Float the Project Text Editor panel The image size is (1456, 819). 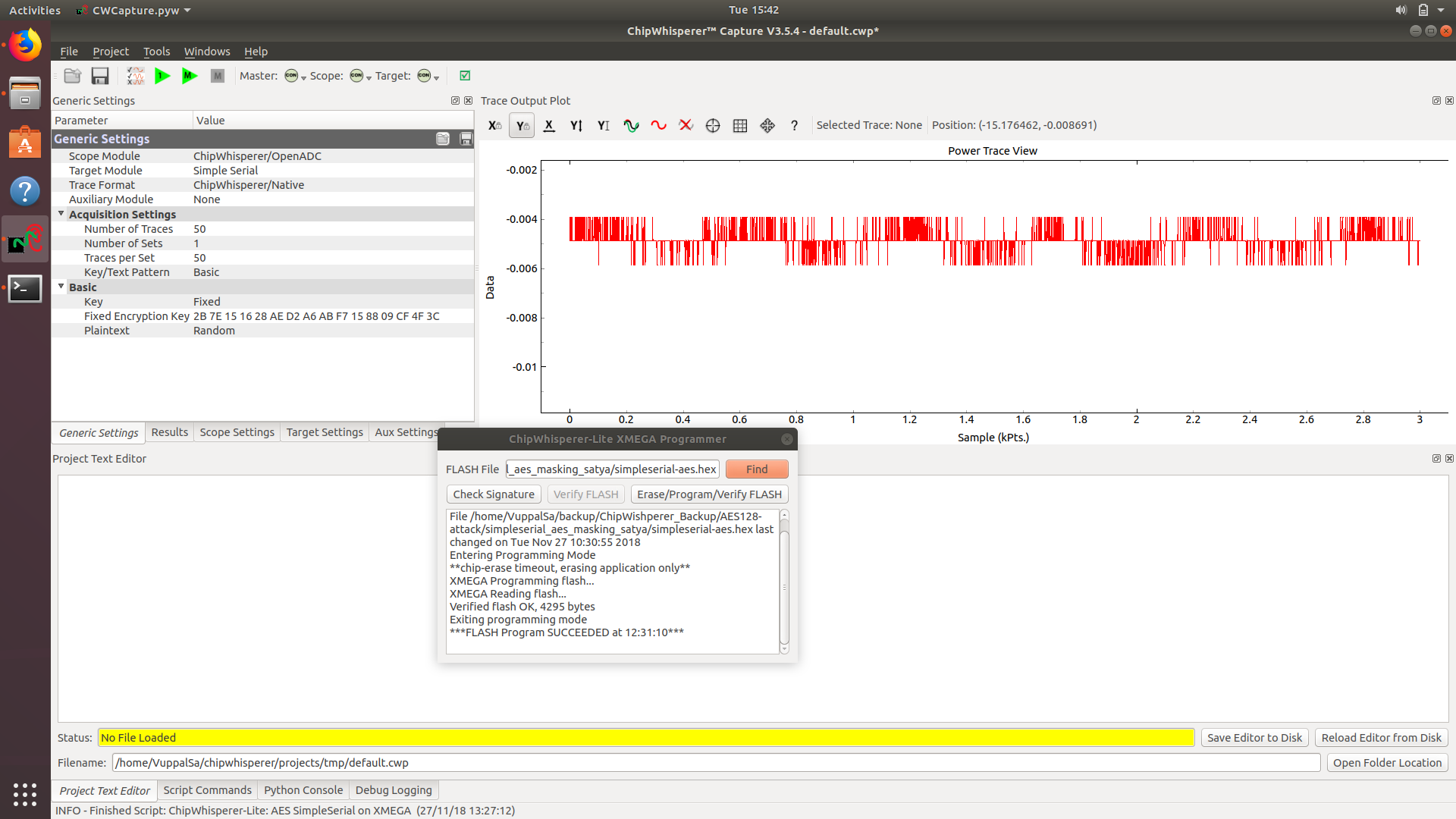tap(1436, 458)
